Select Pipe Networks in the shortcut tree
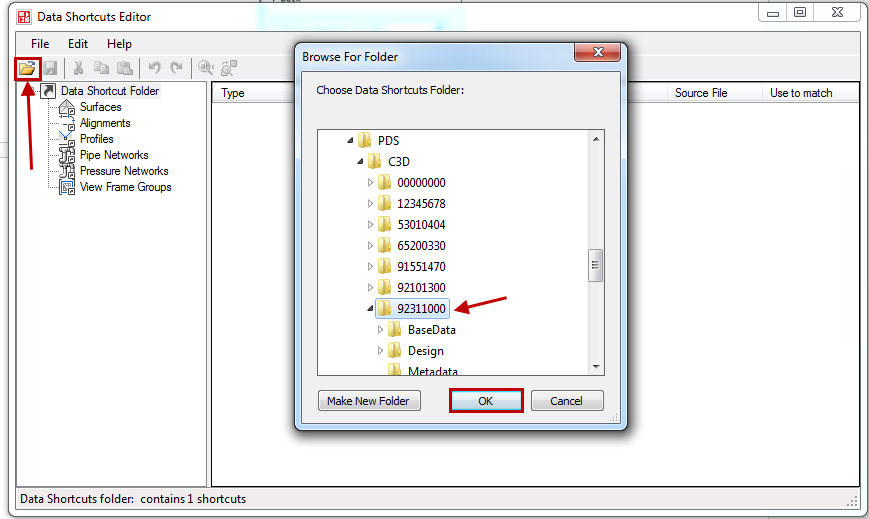The image size is (869, 519). [x=114, y=155]
